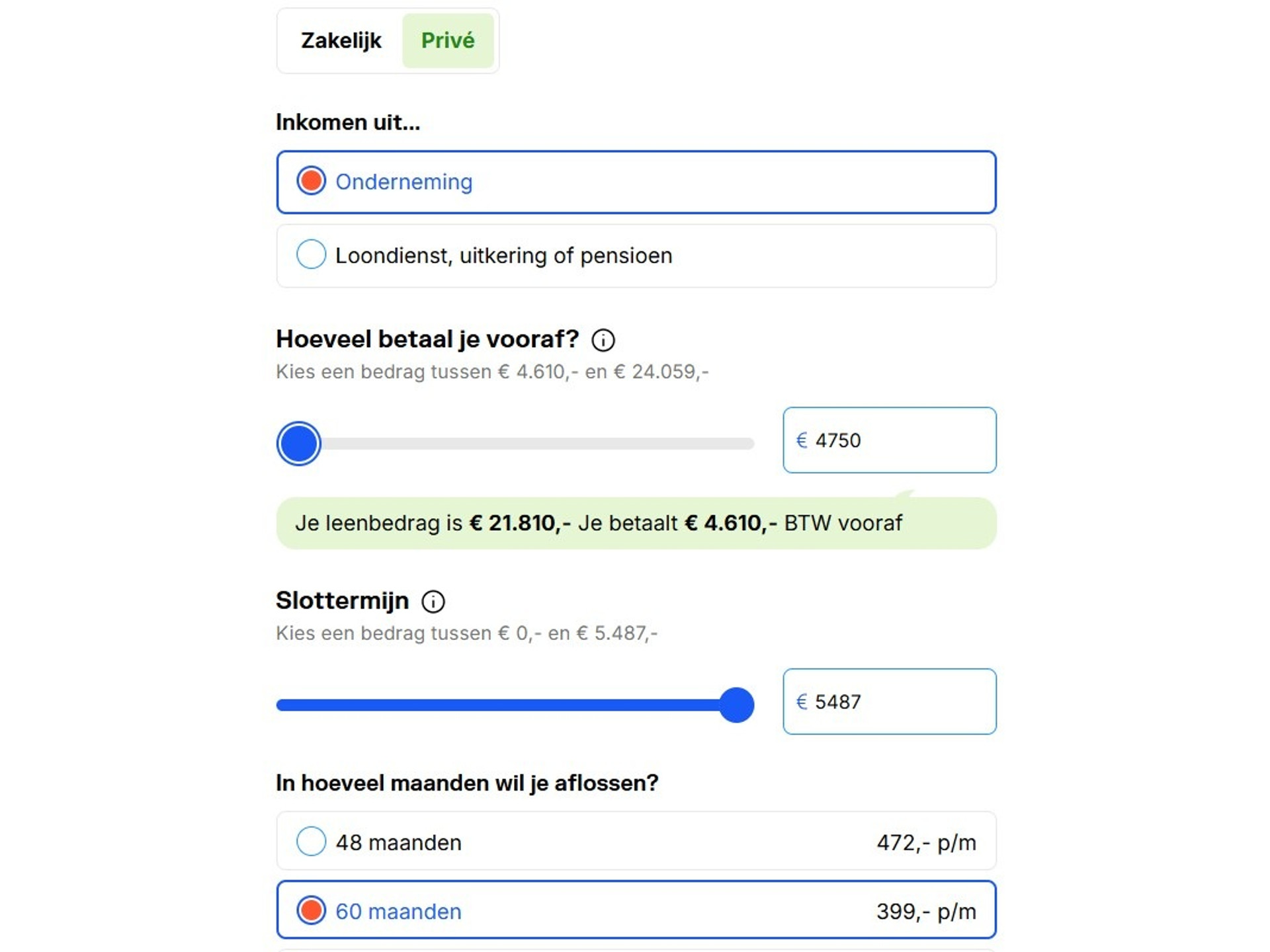Open info icon next to 'Hoeveel betaal je vooraf?'
Viewport: 1270px width, 952px height.
603,340
